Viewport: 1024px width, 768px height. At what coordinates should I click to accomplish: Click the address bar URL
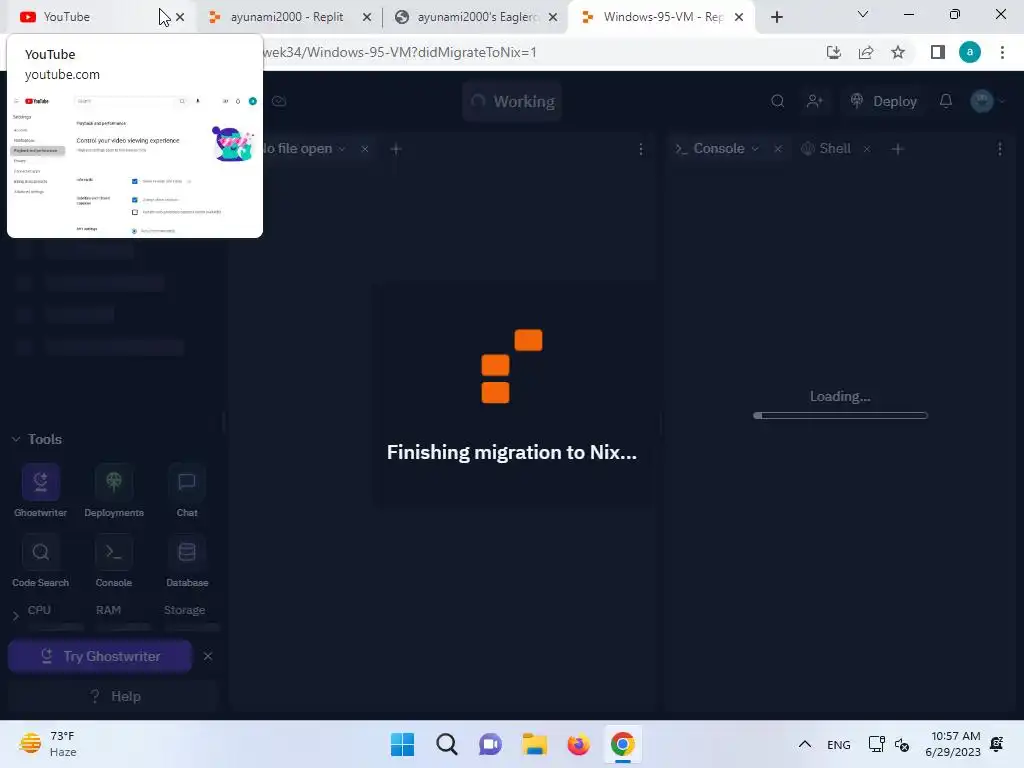(x=399, y=52)
